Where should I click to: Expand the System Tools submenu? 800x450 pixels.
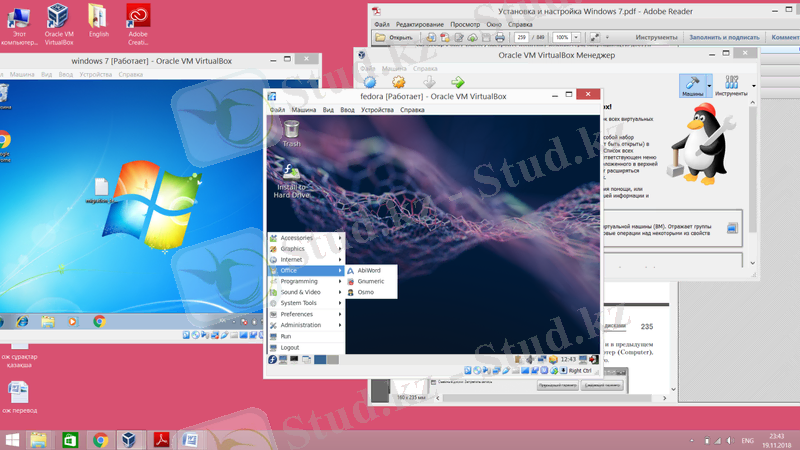(305, 303)
